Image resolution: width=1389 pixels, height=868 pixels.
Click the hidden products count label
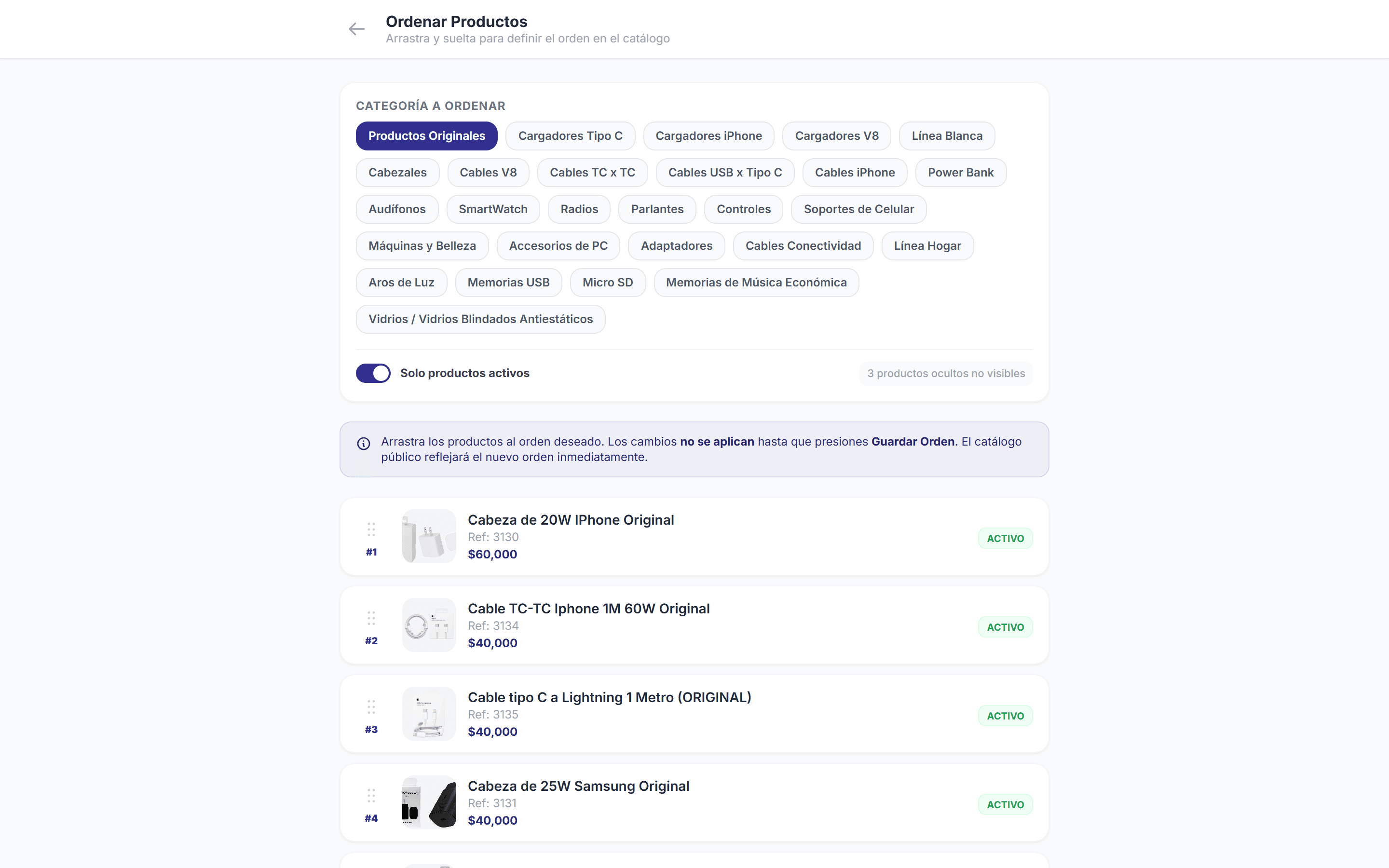pos(946,373)
